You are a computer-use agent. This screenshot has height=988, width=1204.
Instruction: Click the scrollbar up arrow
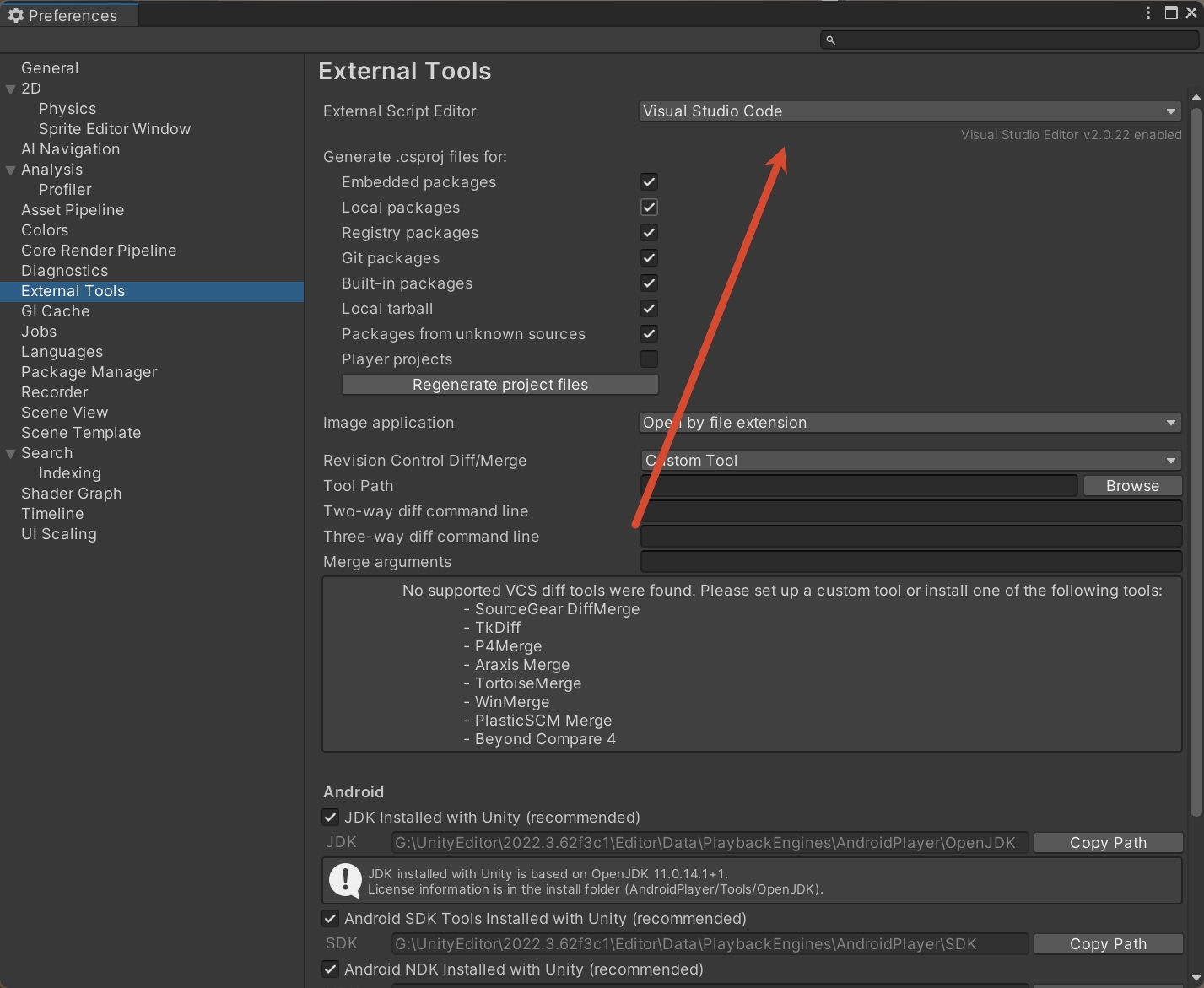coord(1196,97)
